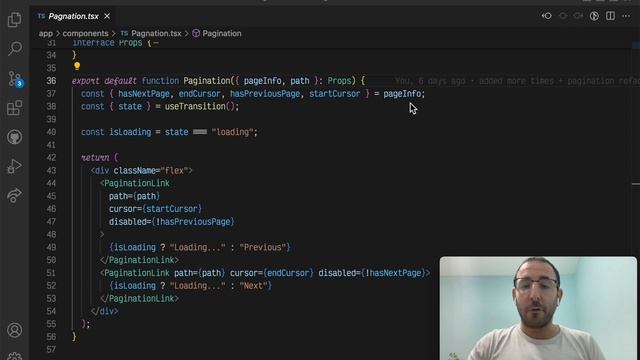Go to next change arrow icon
Screen dimensions: 640x360
tap(578, 16)
